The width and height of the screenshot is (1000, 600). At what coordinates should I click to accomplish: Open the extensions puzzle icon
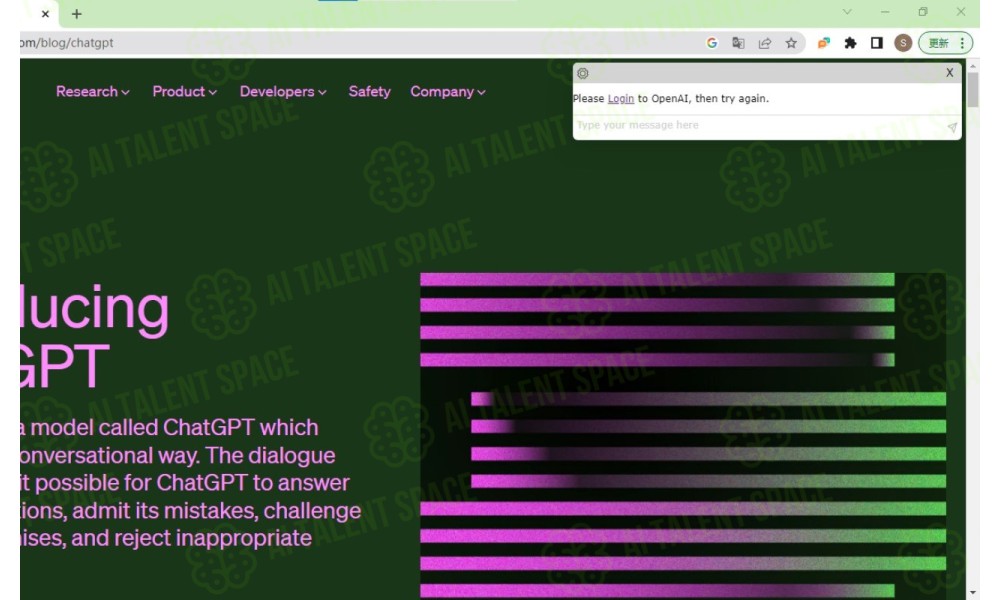(x=850, y=43)
